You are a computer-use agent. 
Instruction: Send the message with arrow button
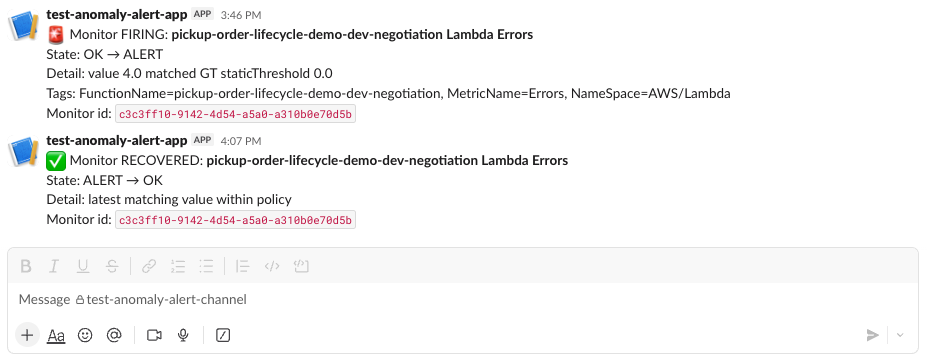pyautogui.click(x=873, y=335)
